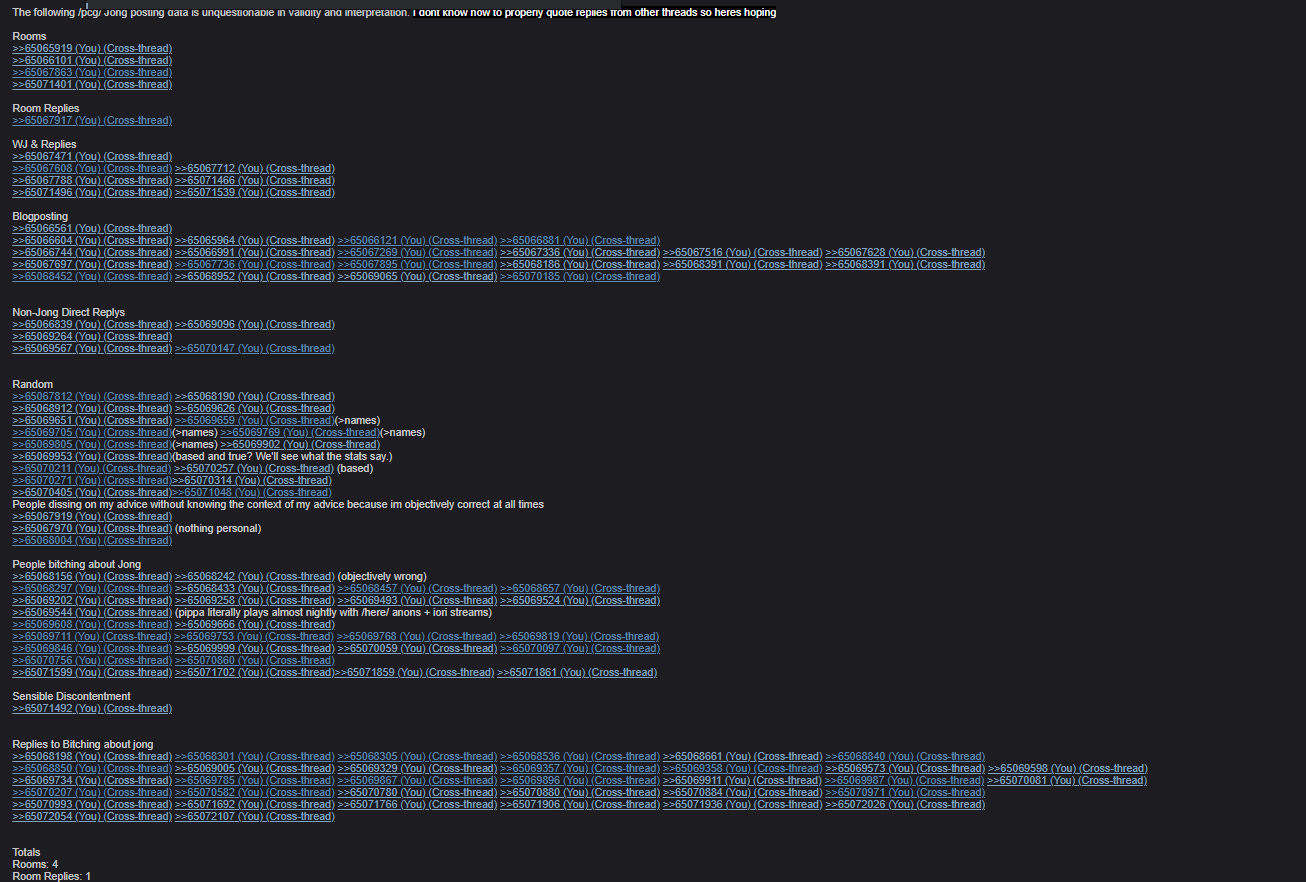The width and height of the screenshot is (1306, 882).
Task: Open the >>65070147 cross-thread link
Action: point(255,348)
